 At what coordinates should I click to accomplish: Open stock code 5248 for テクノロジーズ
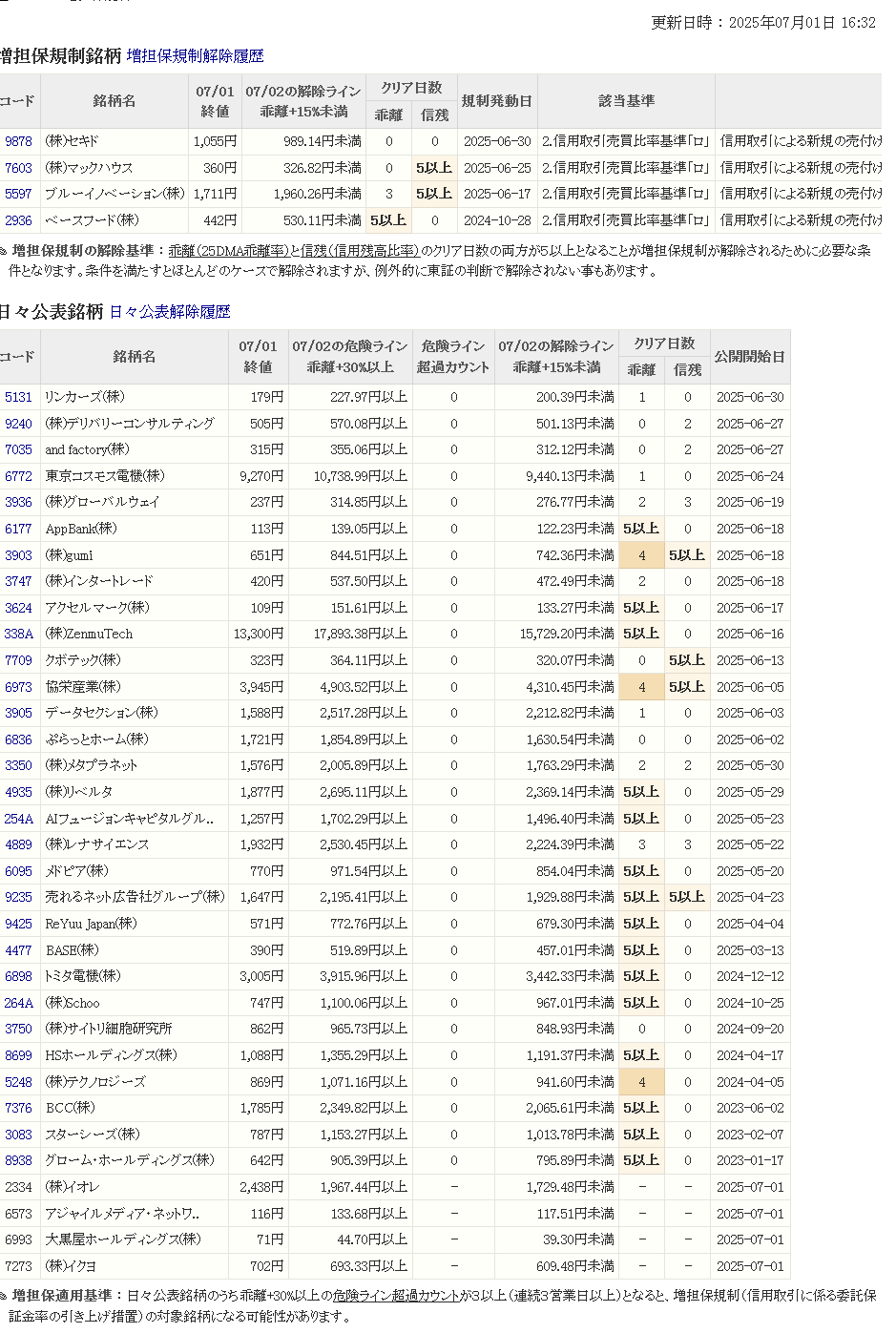coord(18,1082)
